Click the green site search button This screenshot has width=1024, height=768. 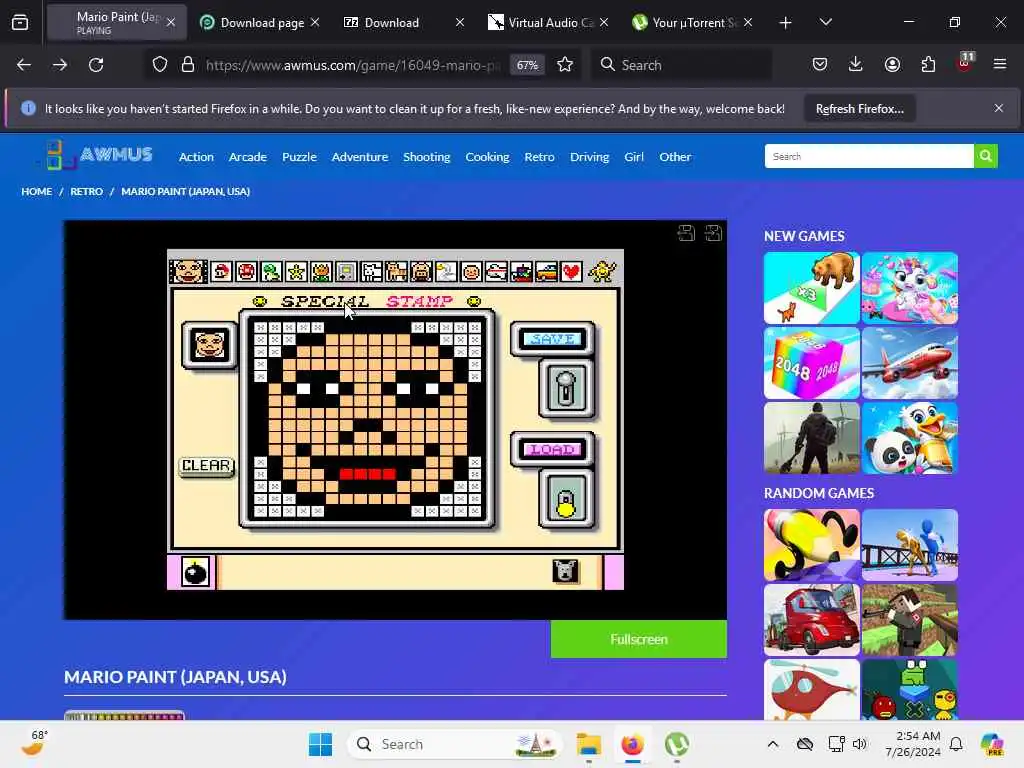coord(985,156)
